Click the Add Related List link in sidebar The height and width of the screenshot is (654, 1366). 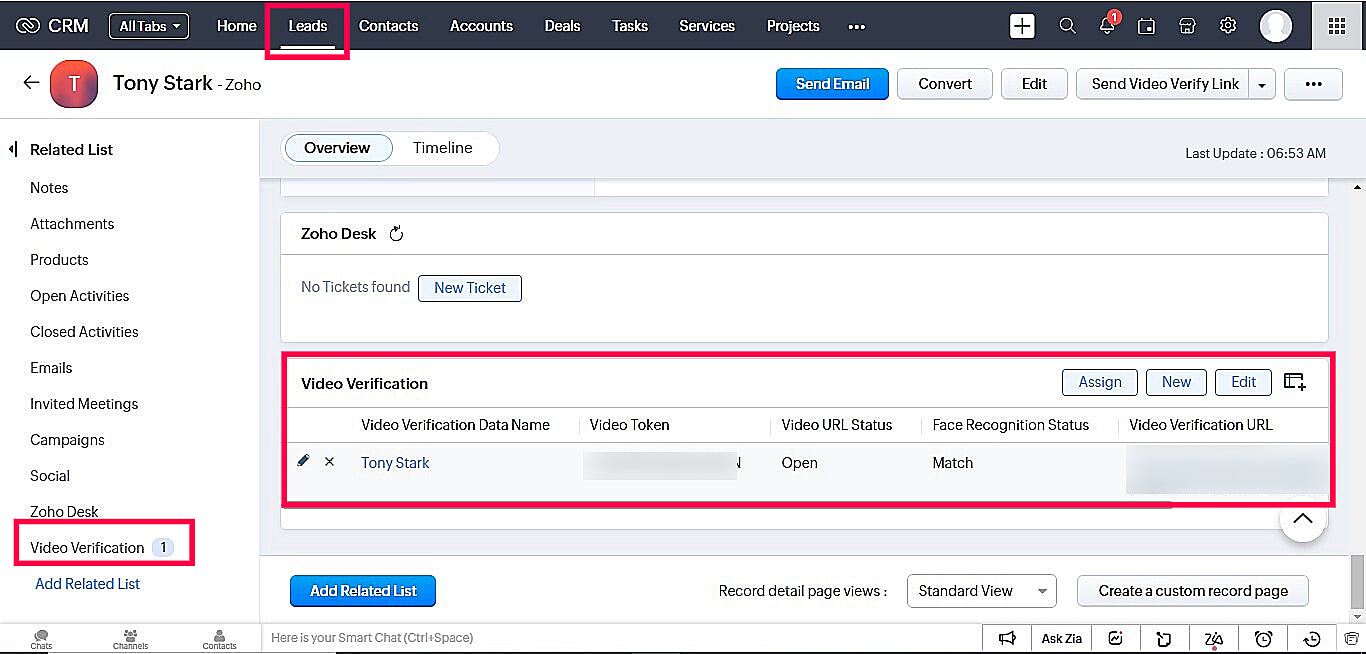(87, 584)
